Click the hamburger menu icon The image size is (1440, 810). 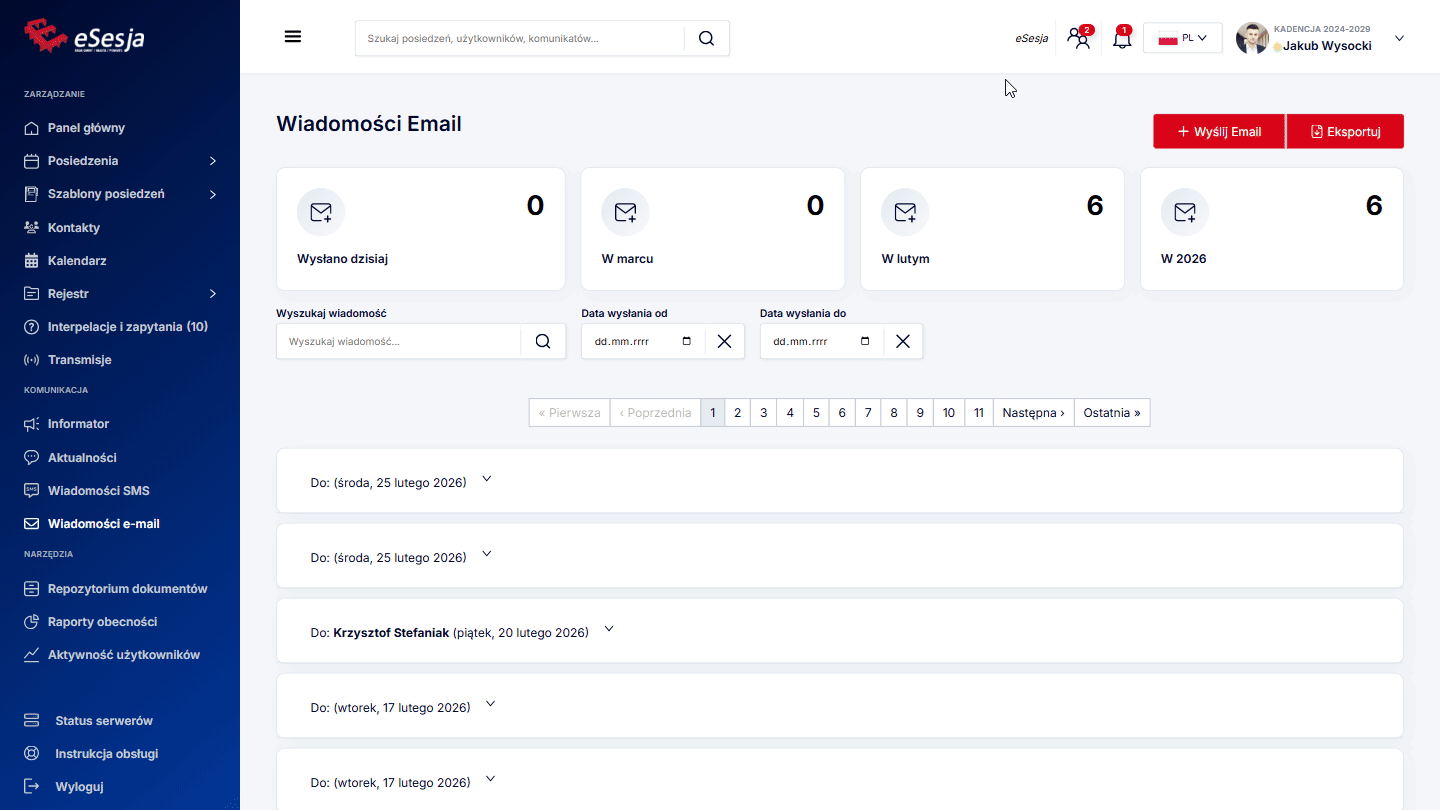click(x=293, y=37)
